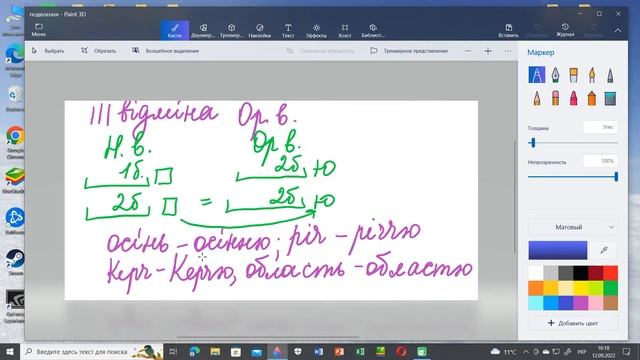Viewport: 640px width, 360px height.
Task: Click Добавить цвет (Add color) button
Action: tap(573, 323)
